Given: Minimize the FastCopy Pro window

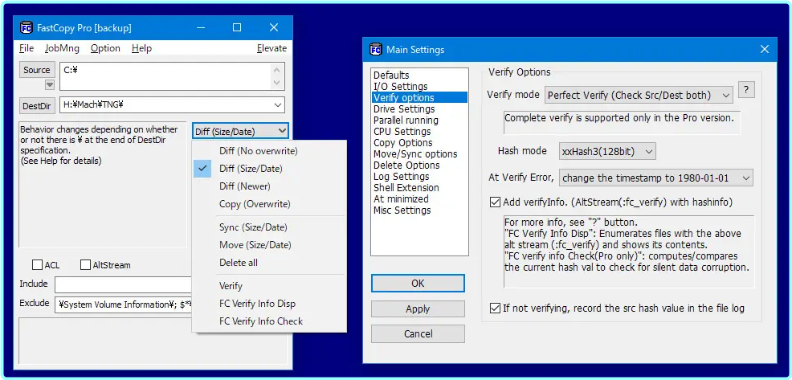Looking at the screenshot, I should [x=200, y=28].
